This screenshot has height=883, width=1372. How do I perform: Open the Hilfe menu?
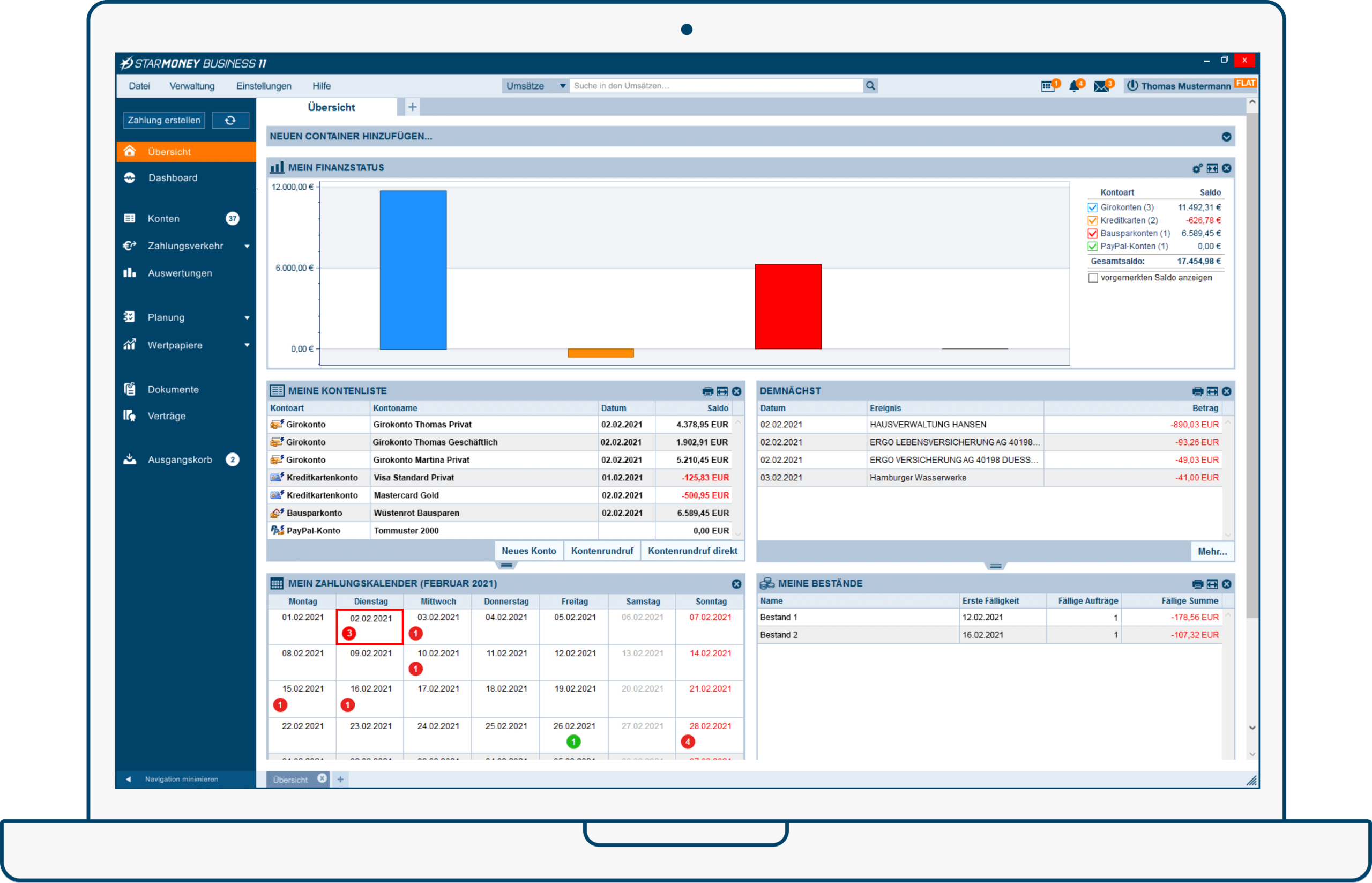322,86
